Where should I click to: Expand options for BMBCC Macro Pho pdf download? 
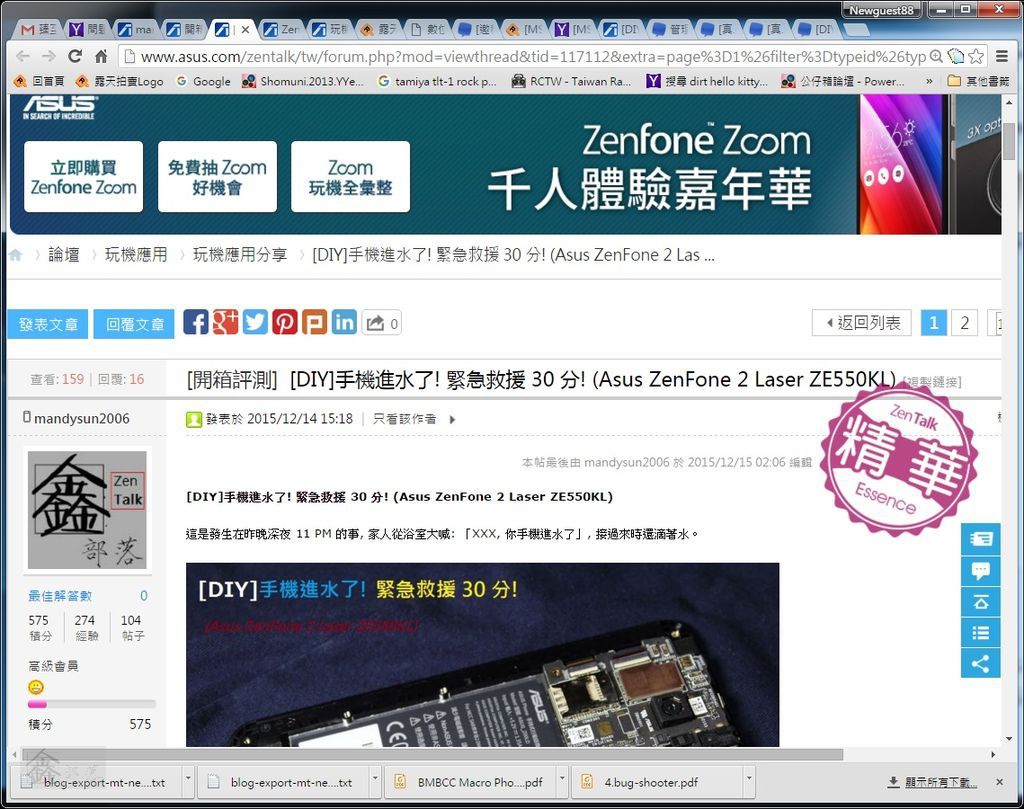click(562, 778)
